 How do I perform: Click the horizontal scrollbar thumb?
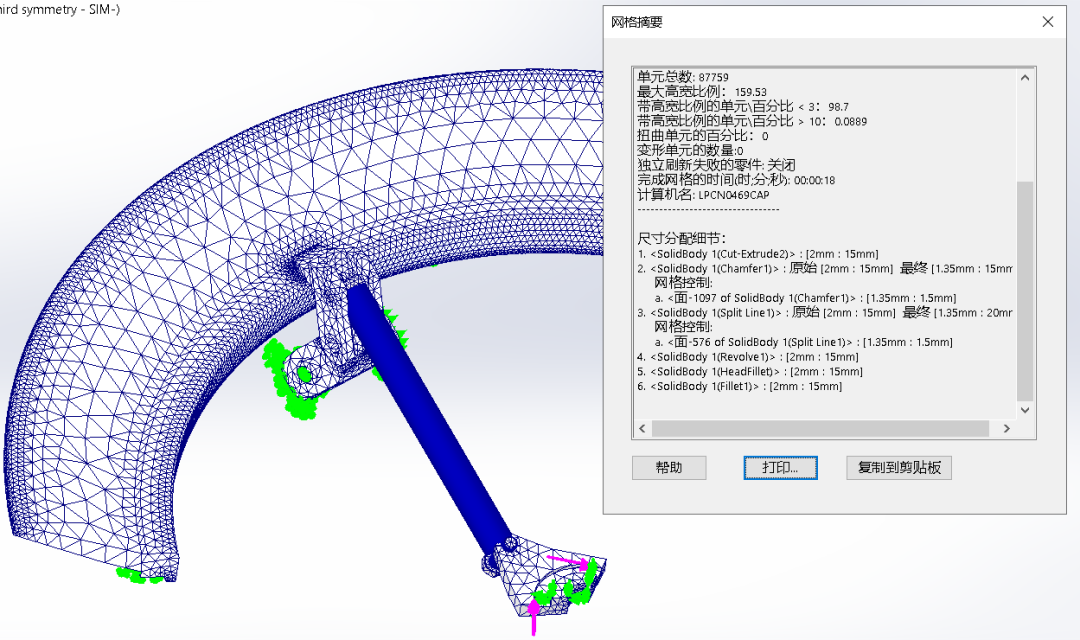pyautogui.click(x=820, y=428)
